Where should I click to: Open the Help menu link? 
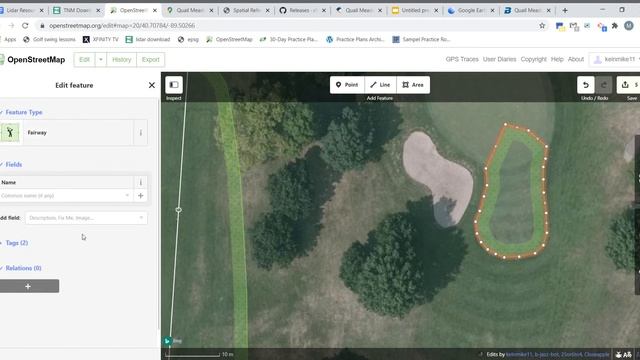(557, 59)
